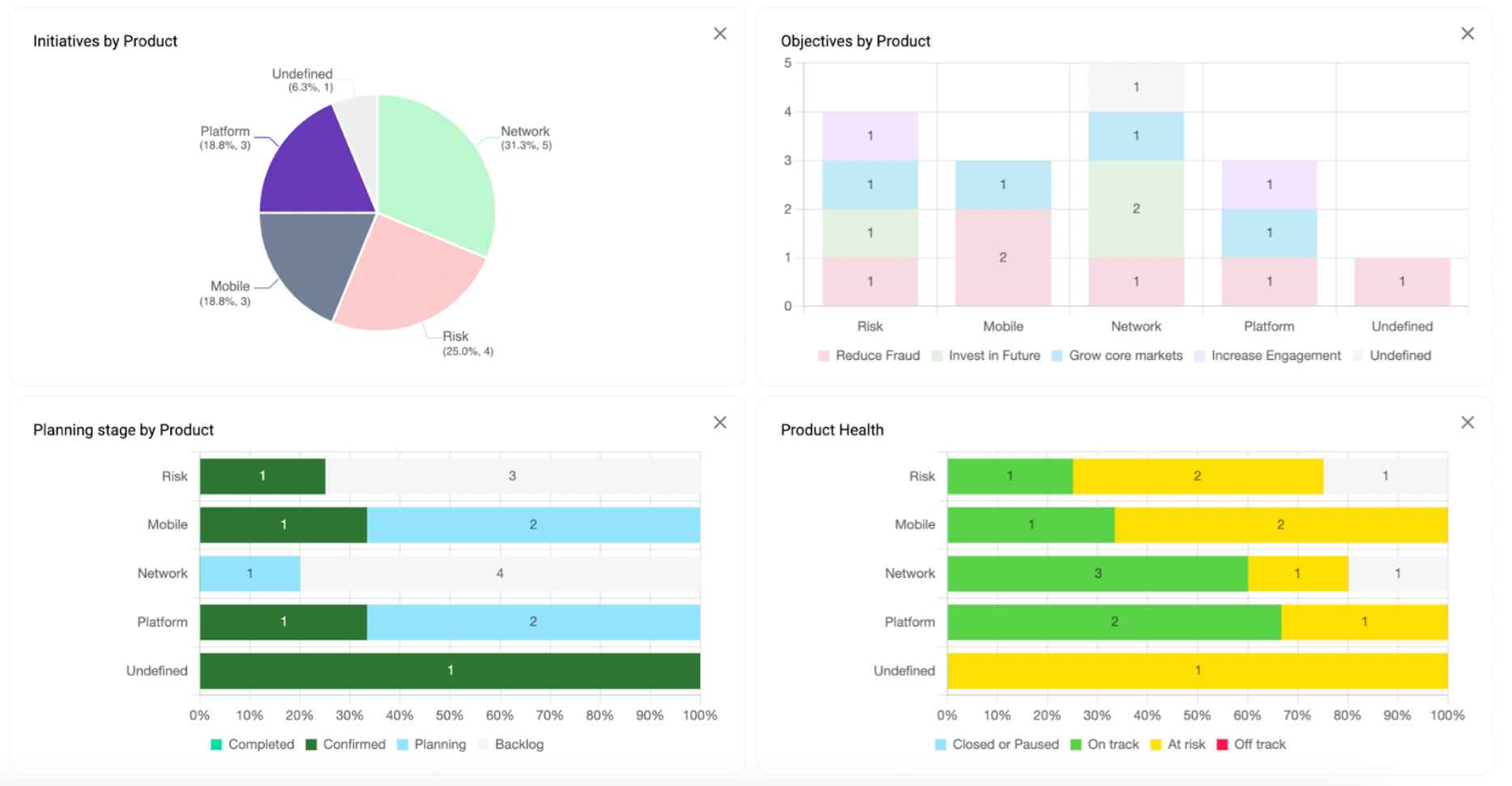Click Mobile column's blue Grow core markets segment
Screen dimensions: 1512x786
click(x=1003, y=185)
